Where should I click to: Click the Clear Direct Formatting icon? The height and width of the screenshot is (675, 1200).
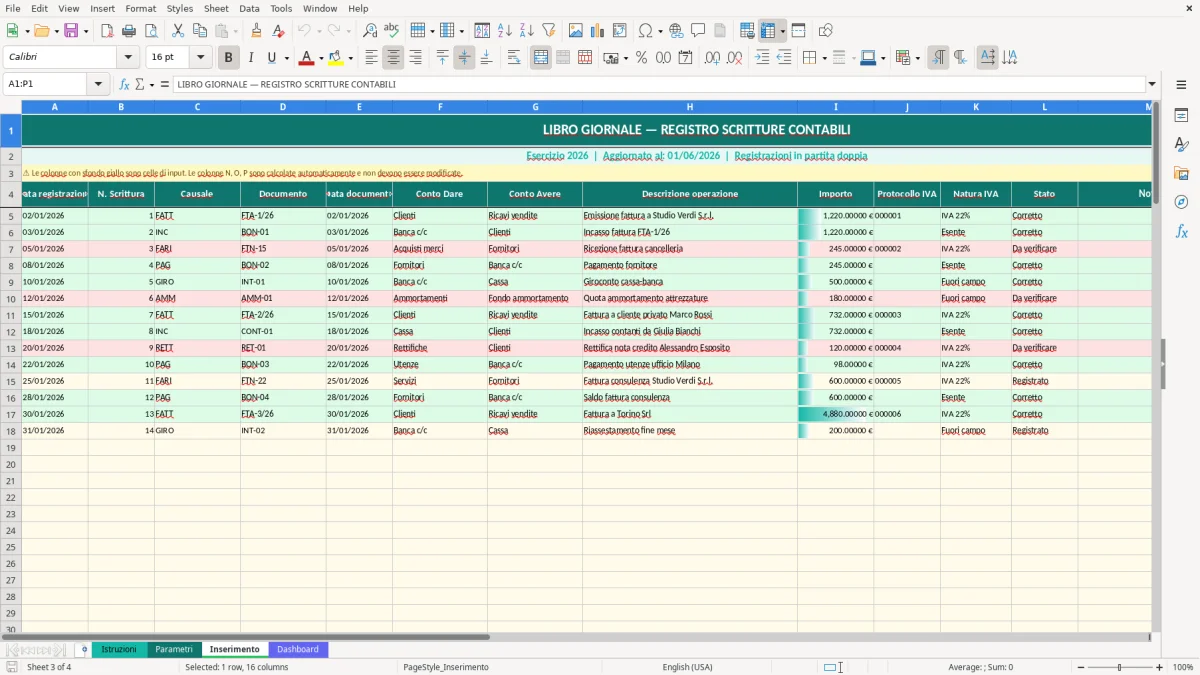(279, 31)
